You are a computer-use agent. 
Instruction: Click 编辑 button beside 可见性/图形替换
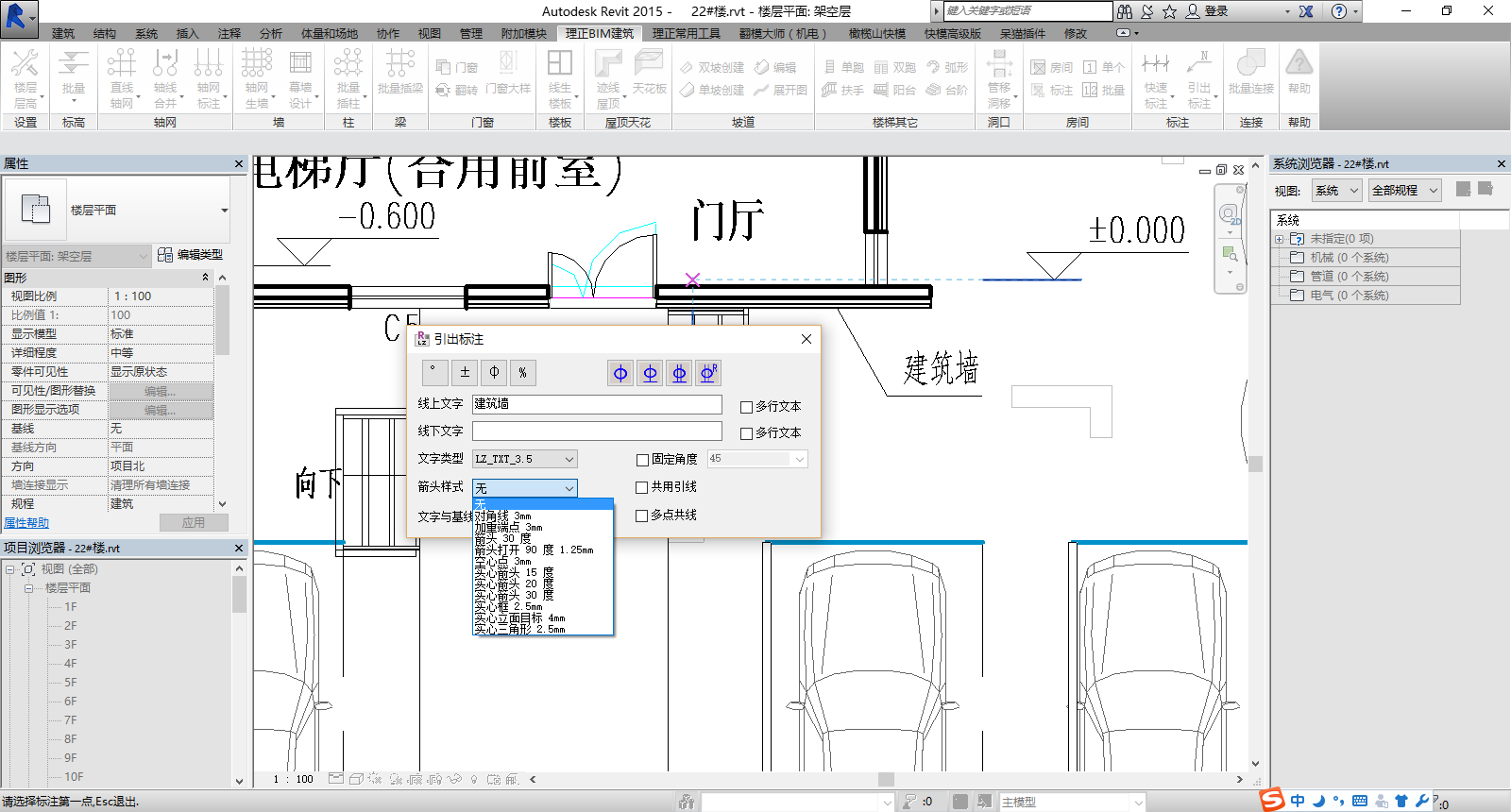161,391
